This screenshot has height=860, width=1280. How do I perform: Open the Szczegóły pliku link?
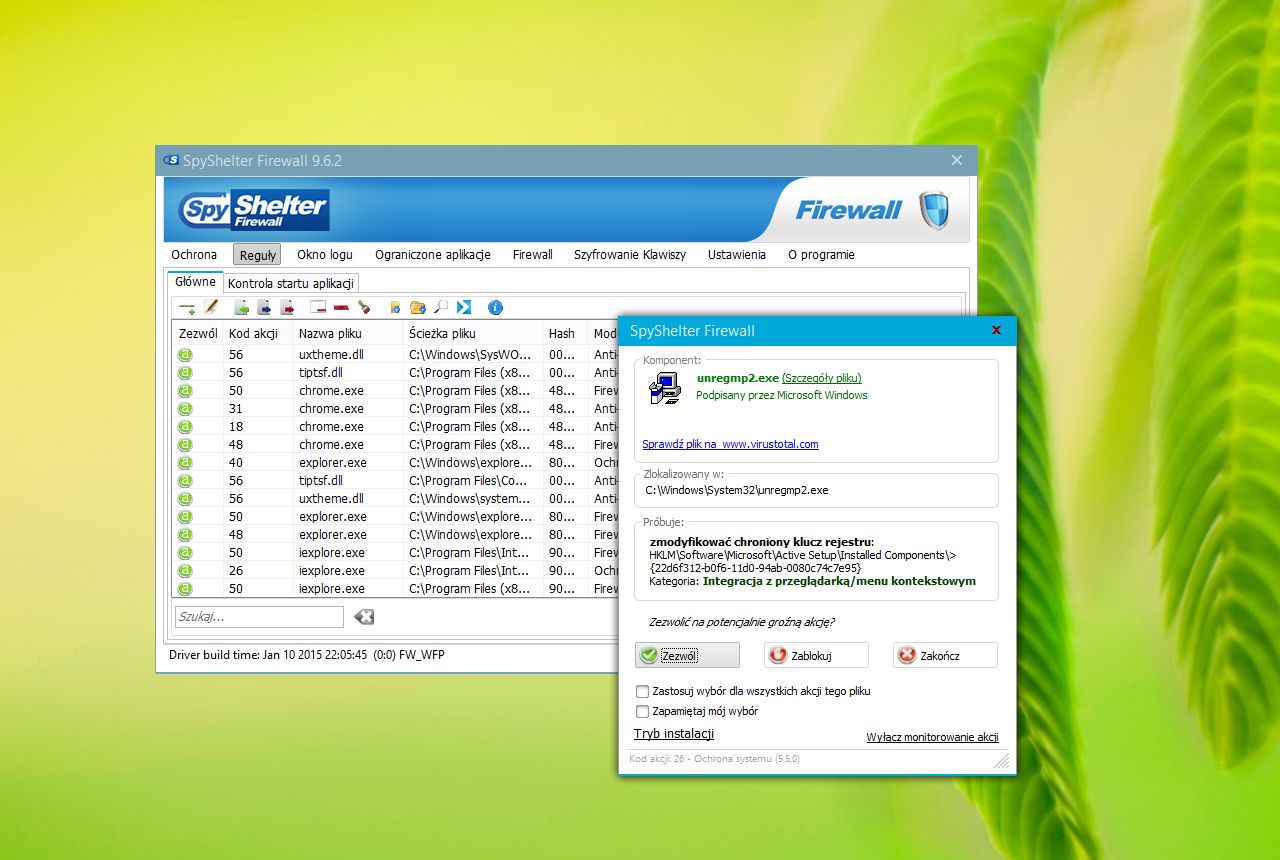(821, 378)
